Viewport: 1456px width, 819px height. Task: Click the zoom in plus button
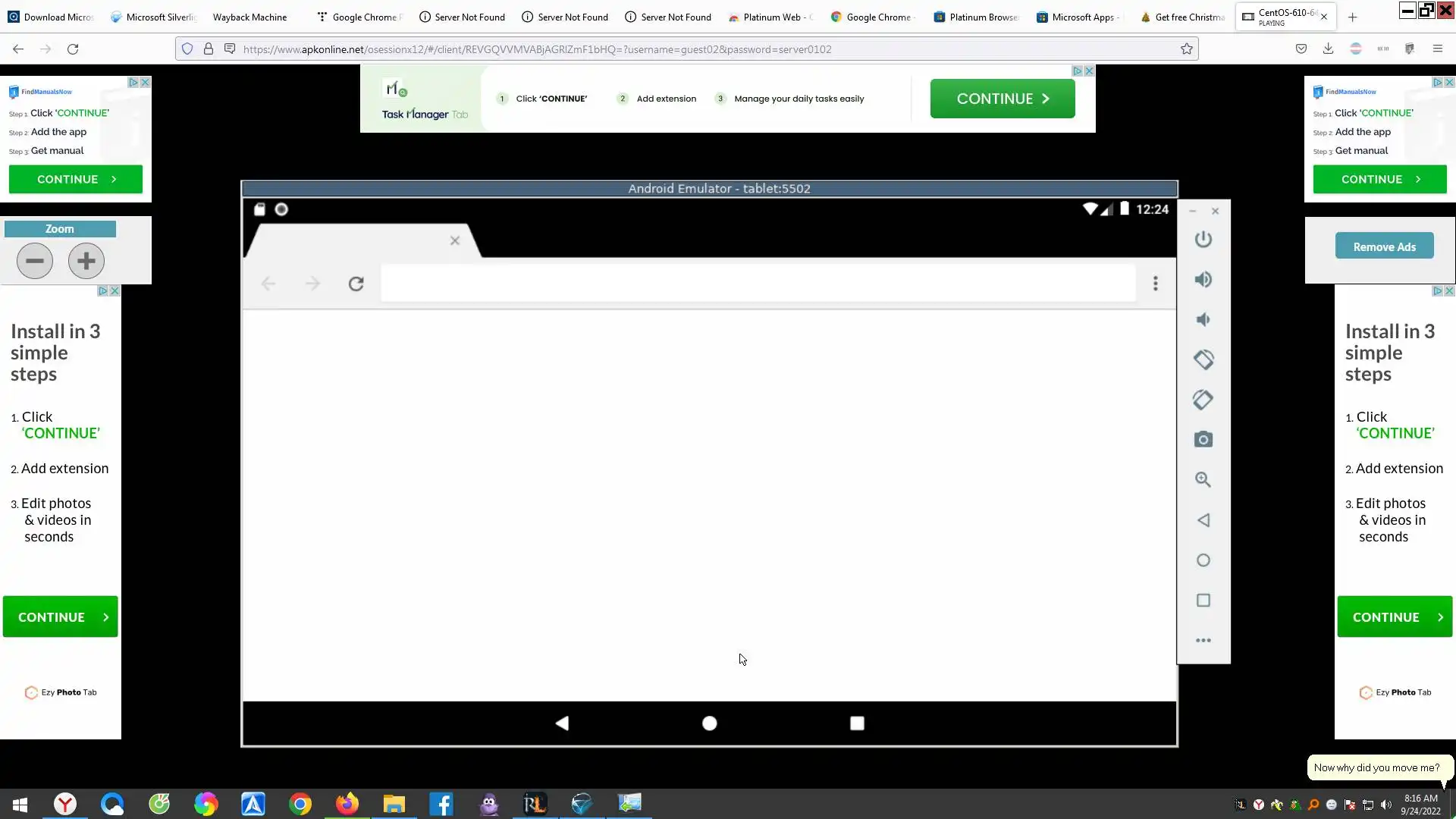(86, 261)
